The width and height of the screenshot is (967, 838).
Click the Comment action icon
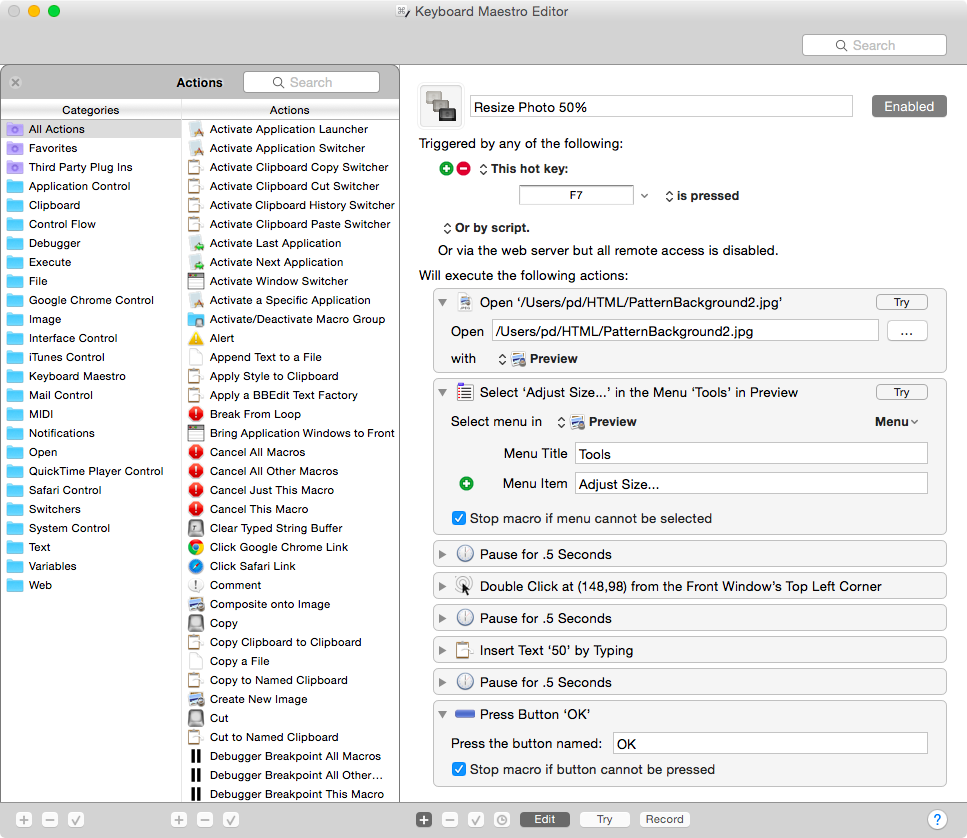coord(195,585)
